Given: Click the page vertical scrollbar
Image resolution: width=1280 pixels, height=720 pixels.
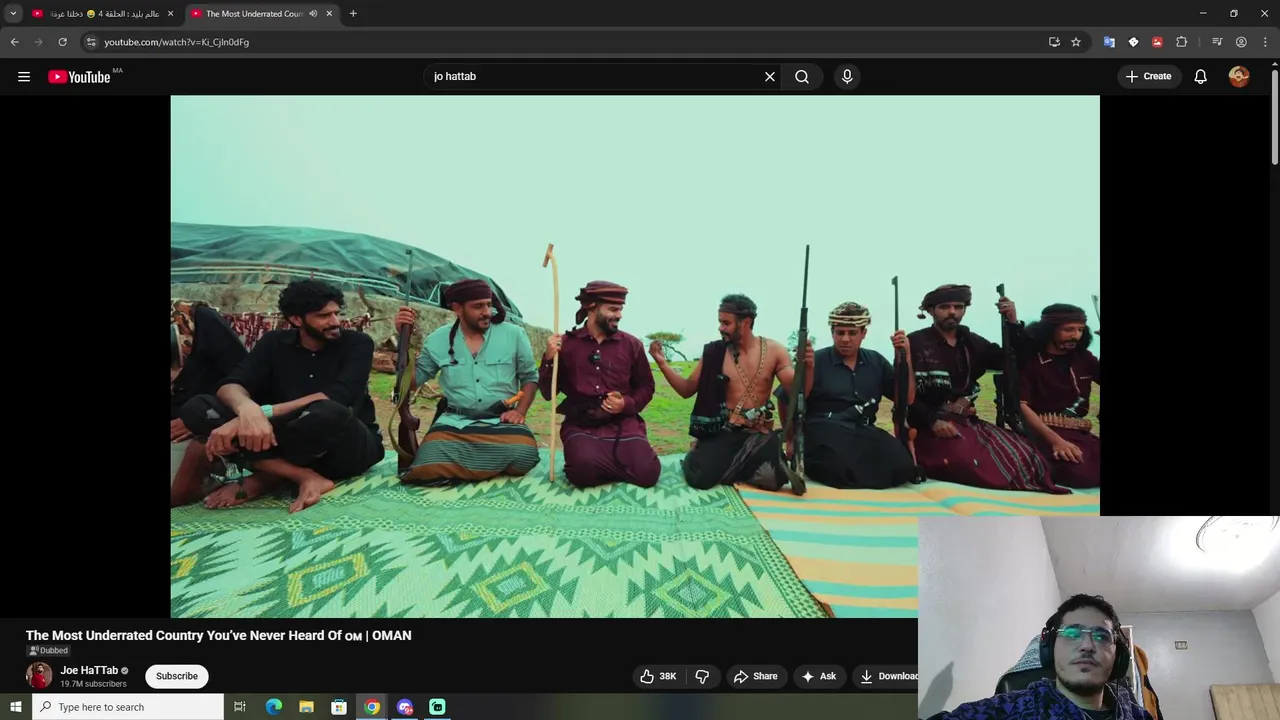Looking at the screenshot, I should 1274,118.
